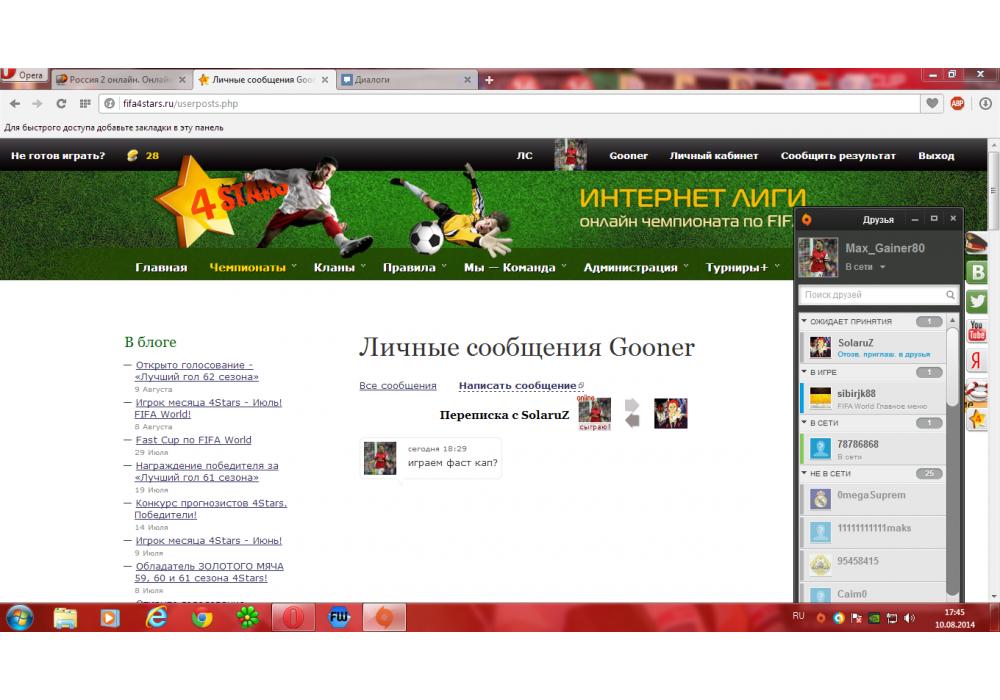Collapse the В ИГРЕ friends group

click(x=805, y=372)
